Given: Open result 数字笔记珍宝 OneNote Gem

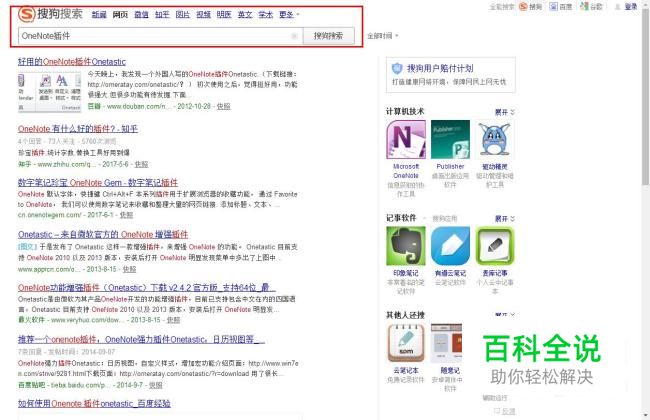Looking at the screenshot, I should click(x=98, y=182).
